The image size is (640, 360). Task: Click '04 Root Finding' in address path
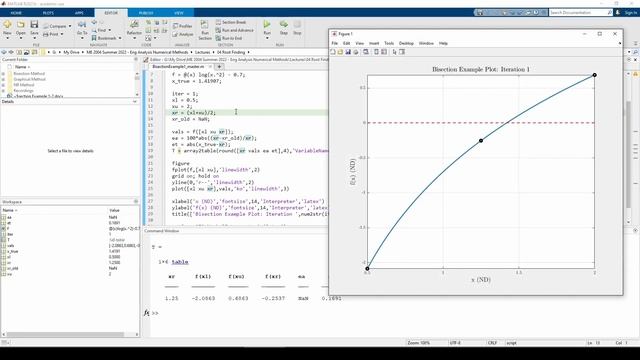click(x=231, y=52)
